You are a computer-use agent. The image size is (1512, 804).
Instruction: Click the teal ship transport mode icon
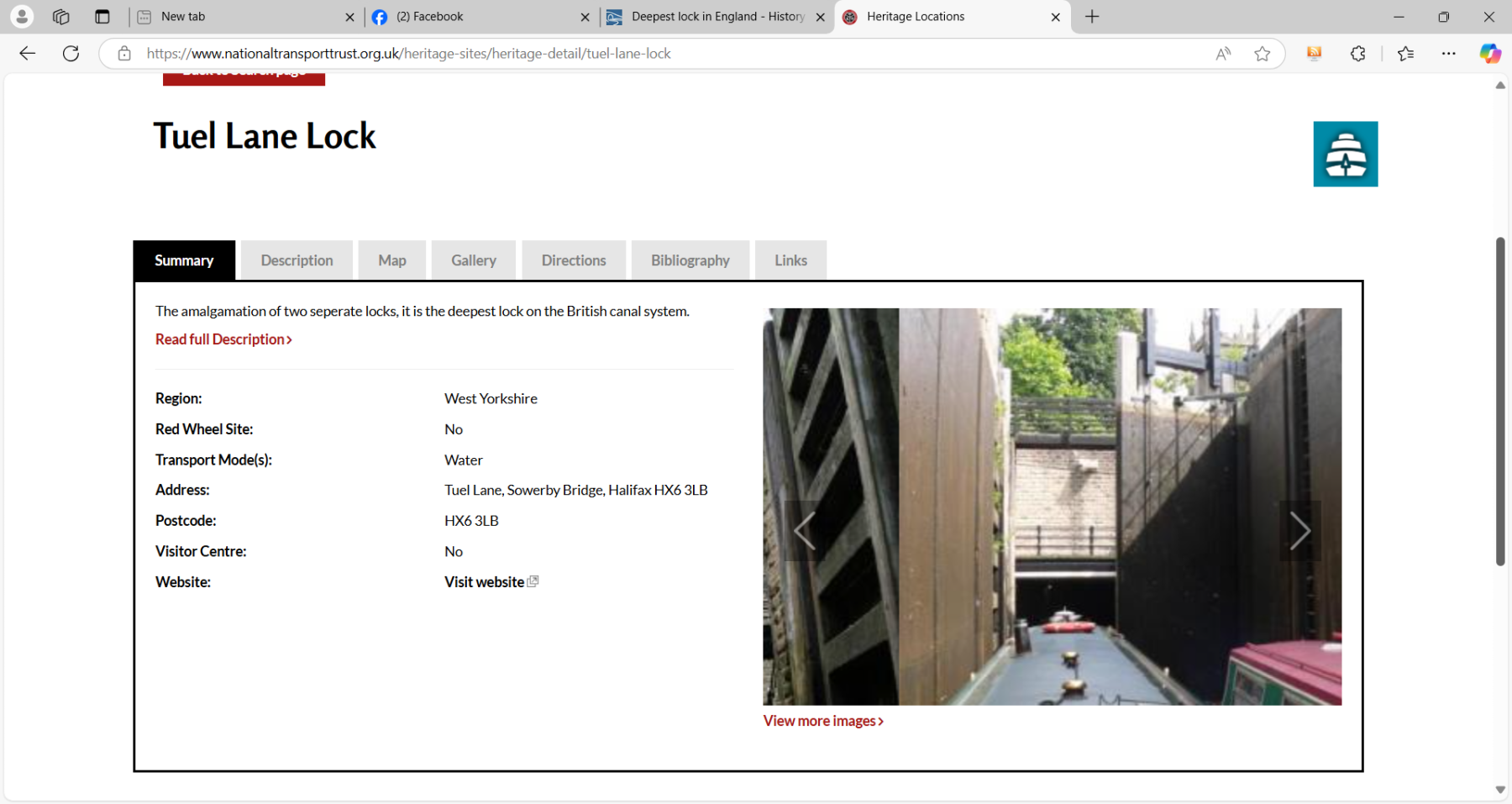coord(1346,154)
